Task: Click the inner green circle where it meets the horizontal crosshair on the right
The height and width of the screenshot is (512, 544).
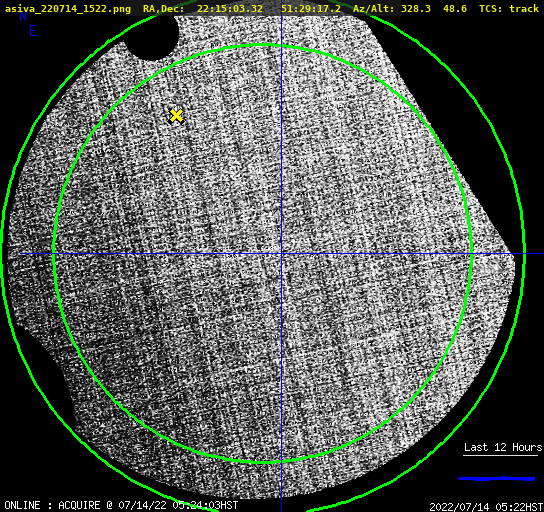Action: (472, 254)
